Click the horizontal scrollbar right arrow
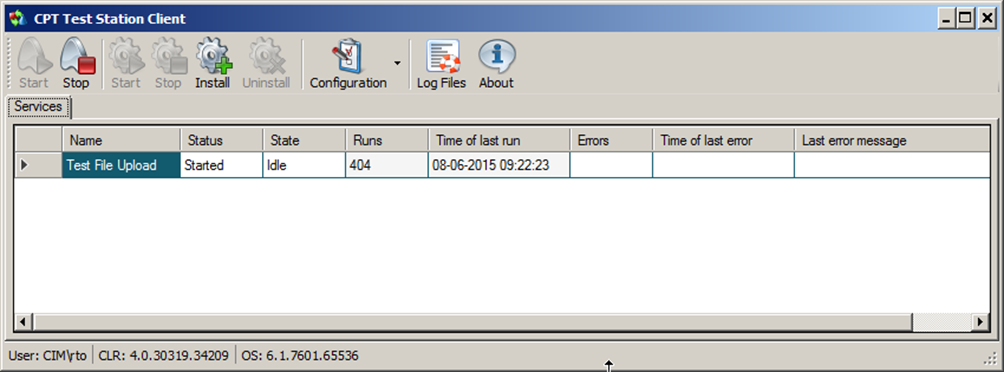1004x372 pixels. tap(980, 321)
